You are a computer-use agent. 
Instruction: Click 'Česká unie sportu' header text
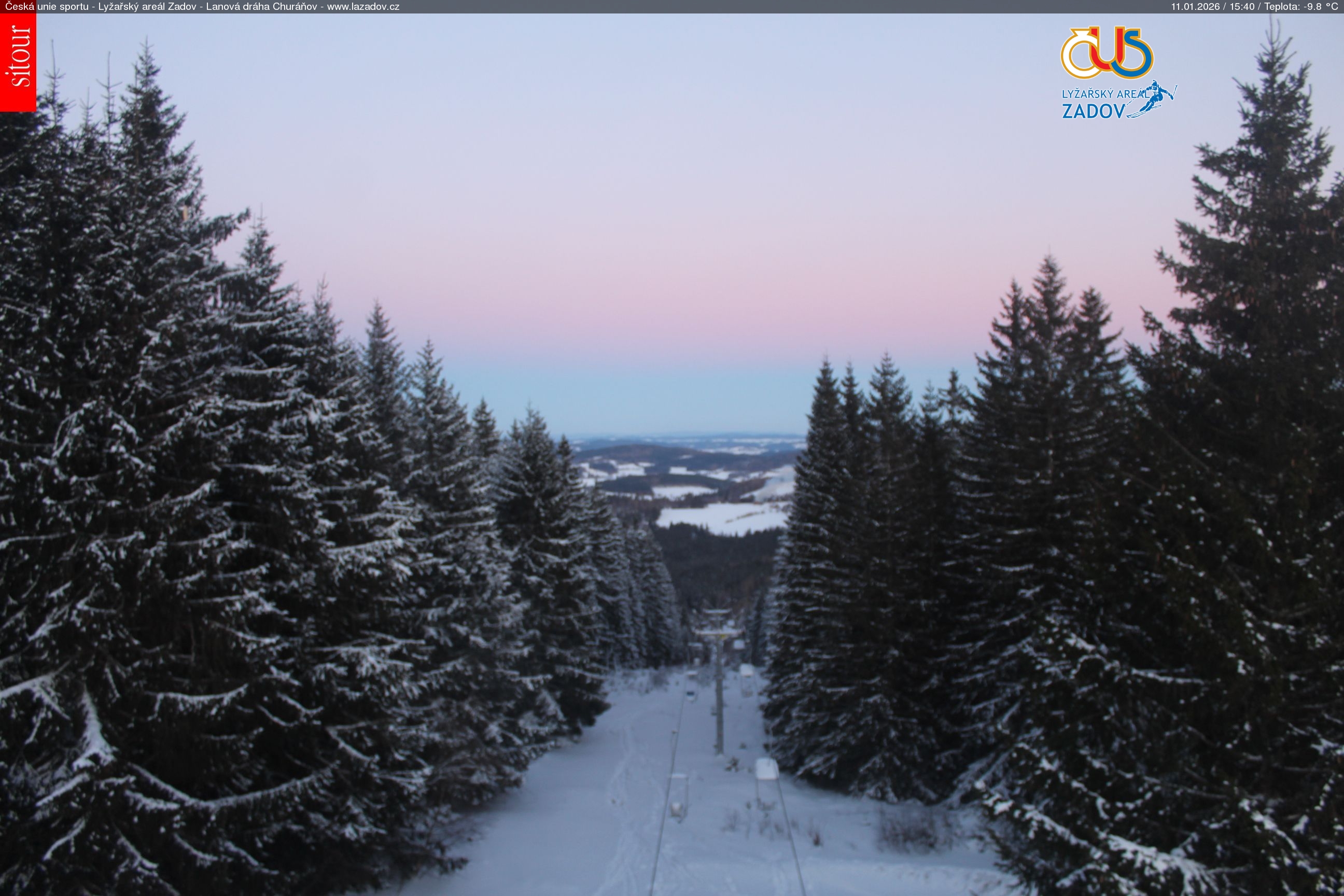47,7
